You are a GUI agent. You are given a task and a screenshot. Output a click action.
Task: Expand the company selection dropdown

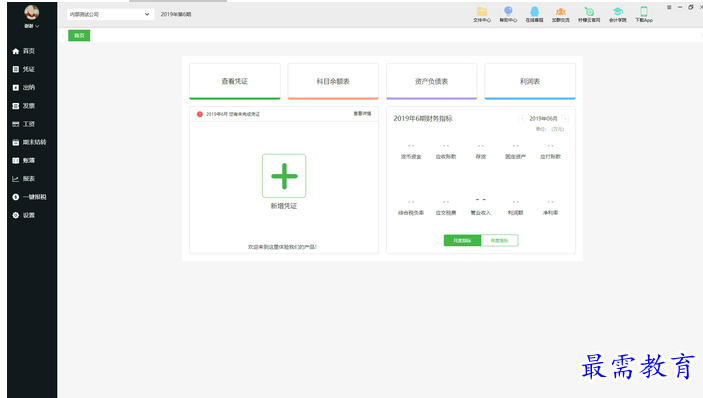[x=110, y=14]
